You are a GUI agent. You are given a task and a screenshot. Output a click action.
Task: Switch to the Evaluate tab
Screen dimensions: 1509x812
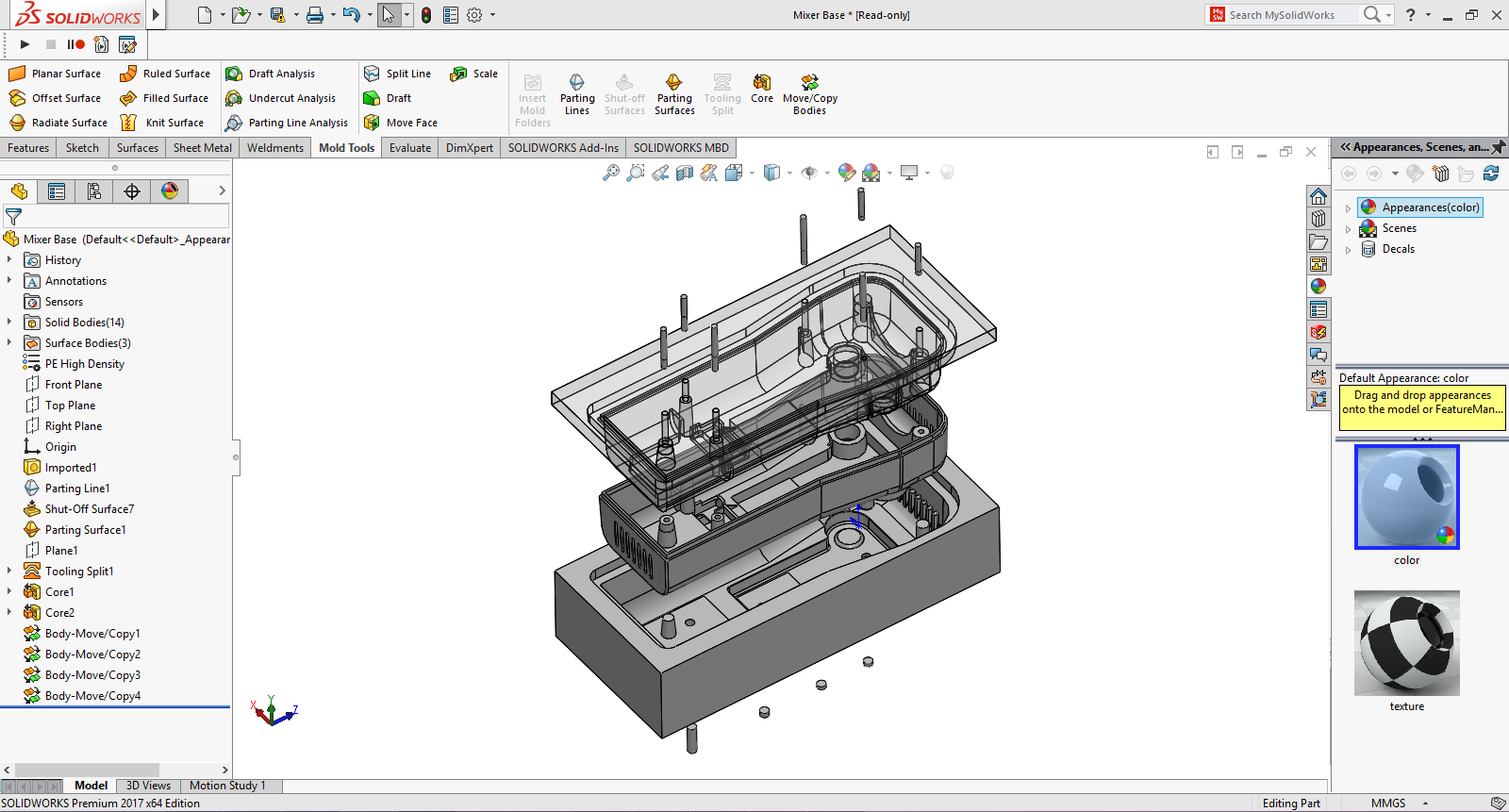click(410, 148)
